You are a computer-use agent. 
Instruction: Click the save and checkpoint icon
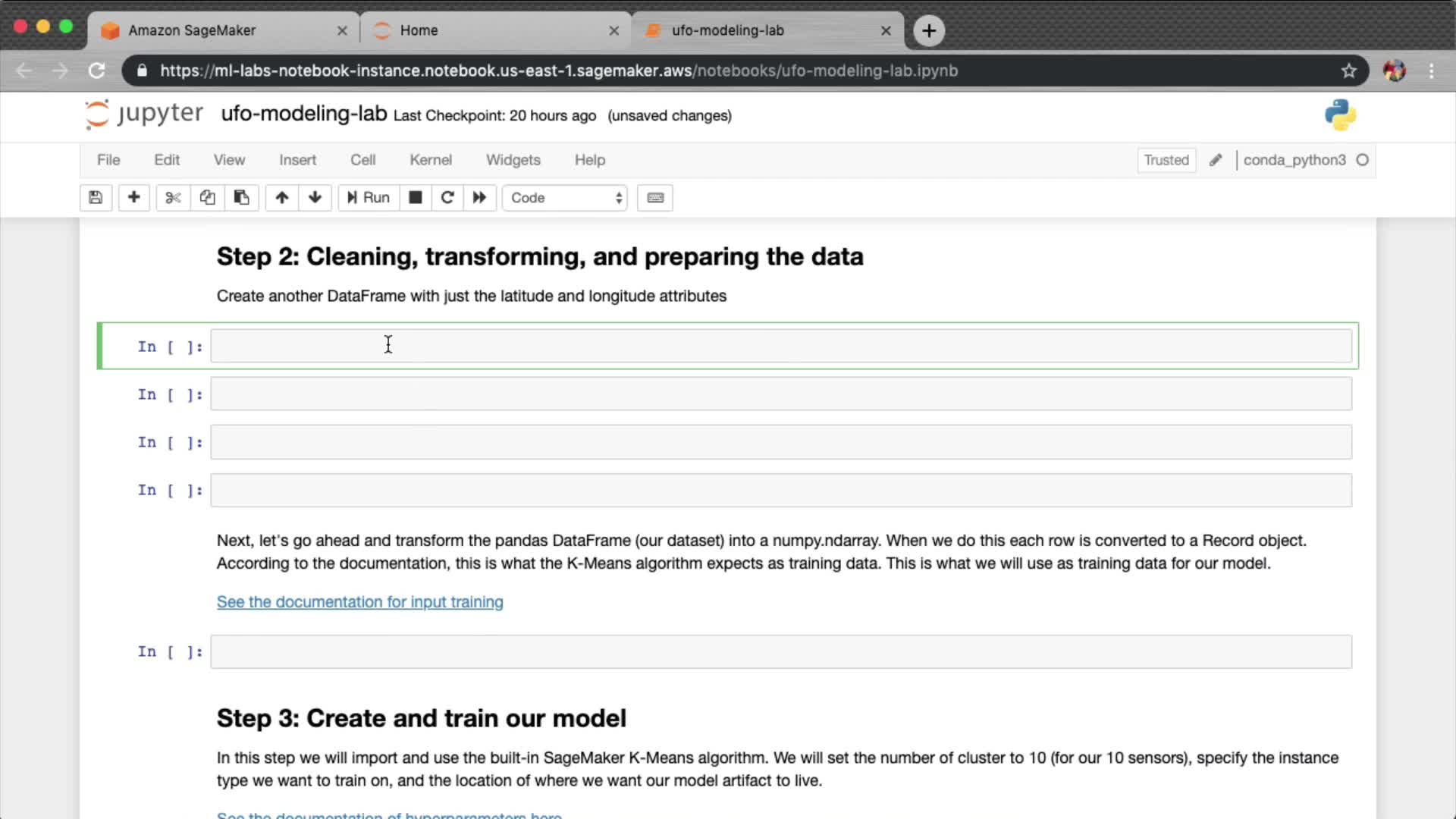pos(96,198)
